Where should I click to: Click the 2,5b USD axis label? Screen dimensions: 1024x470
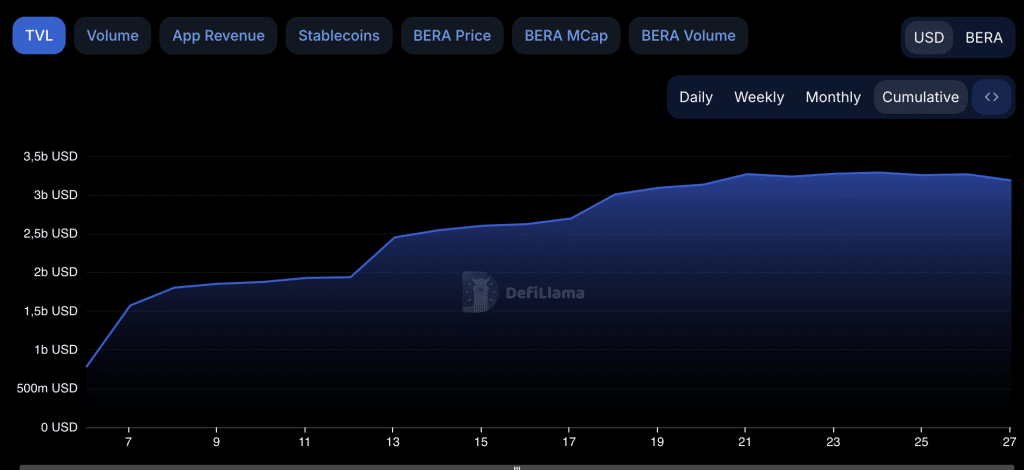[50, 234]
